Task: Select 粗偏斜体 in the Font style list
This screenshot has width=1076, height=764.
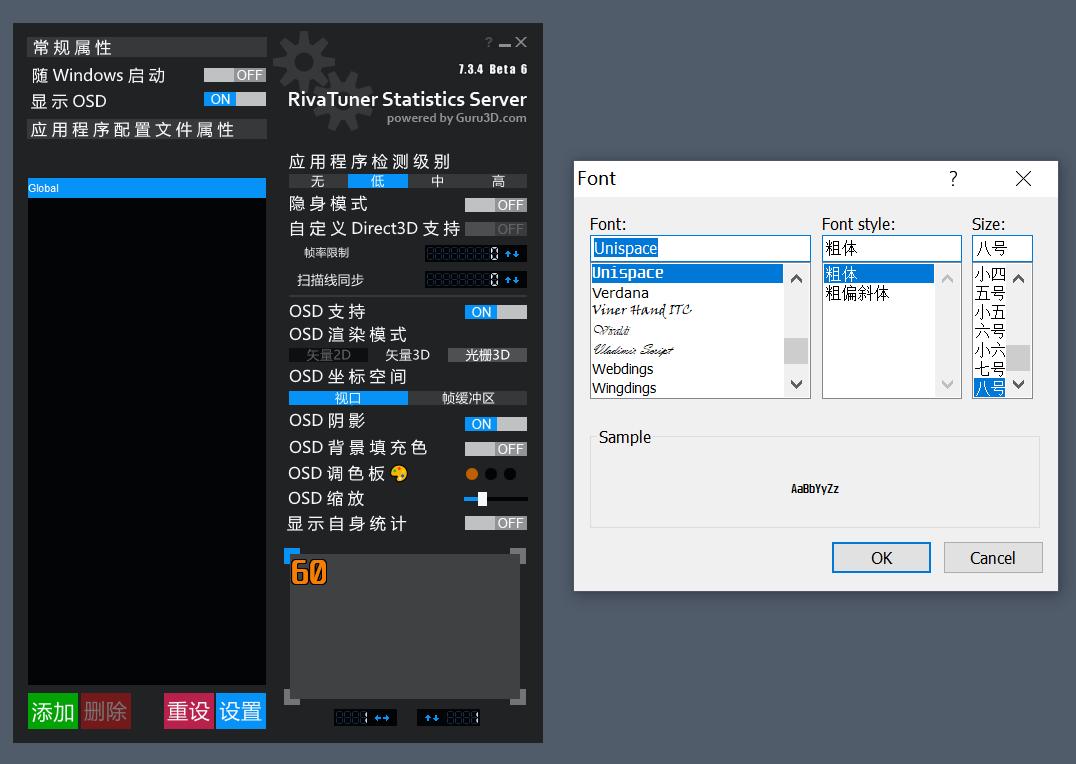Action: click(x=858, y=293)
